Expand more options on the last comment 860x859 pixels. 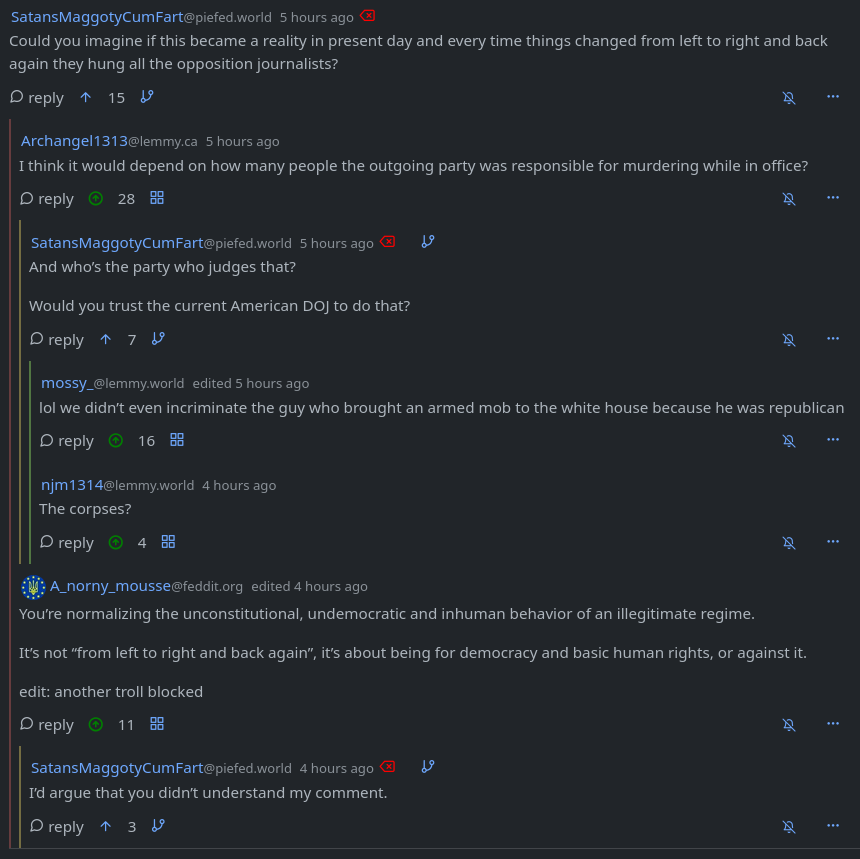click(x=833, y=826)
